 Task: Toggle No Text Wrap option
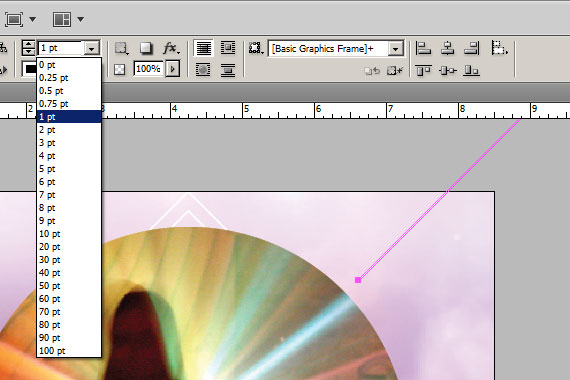click(203, 48)
